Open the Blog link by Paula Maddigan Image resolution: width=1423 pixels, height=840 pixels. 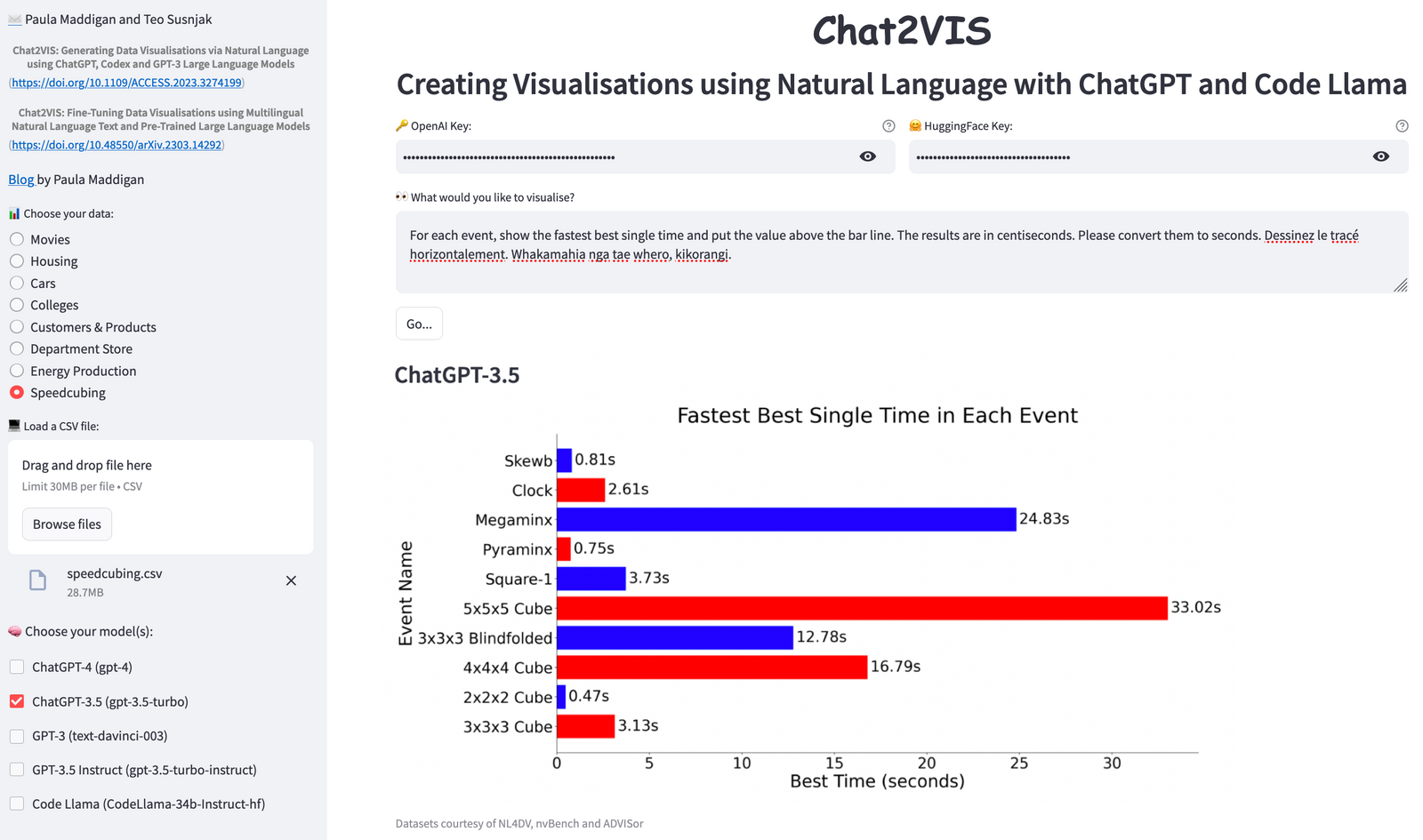[x=21, y=180]
